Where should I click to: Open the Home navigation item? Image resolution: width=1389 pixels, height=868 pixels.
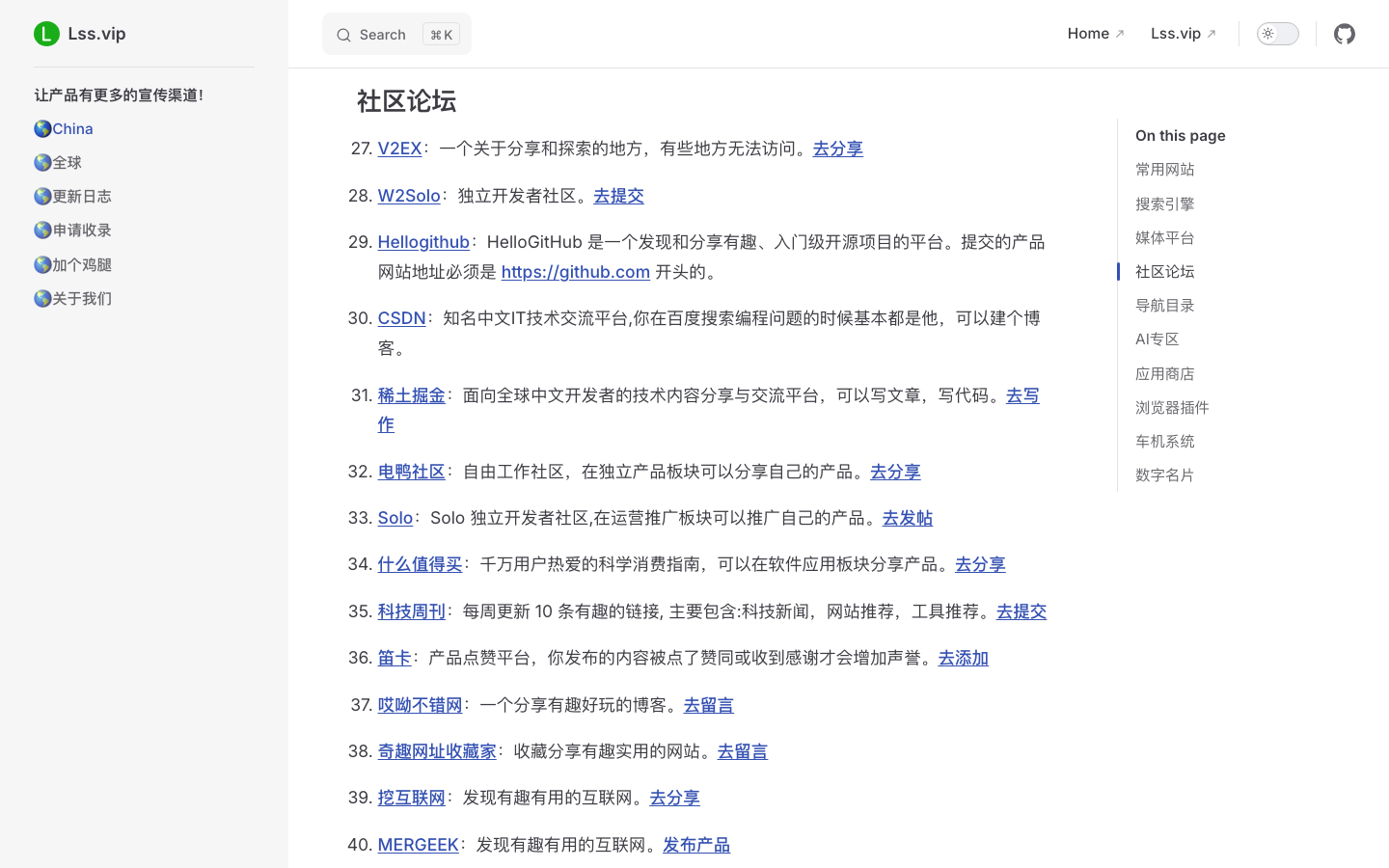click(x=1088, y=33)
